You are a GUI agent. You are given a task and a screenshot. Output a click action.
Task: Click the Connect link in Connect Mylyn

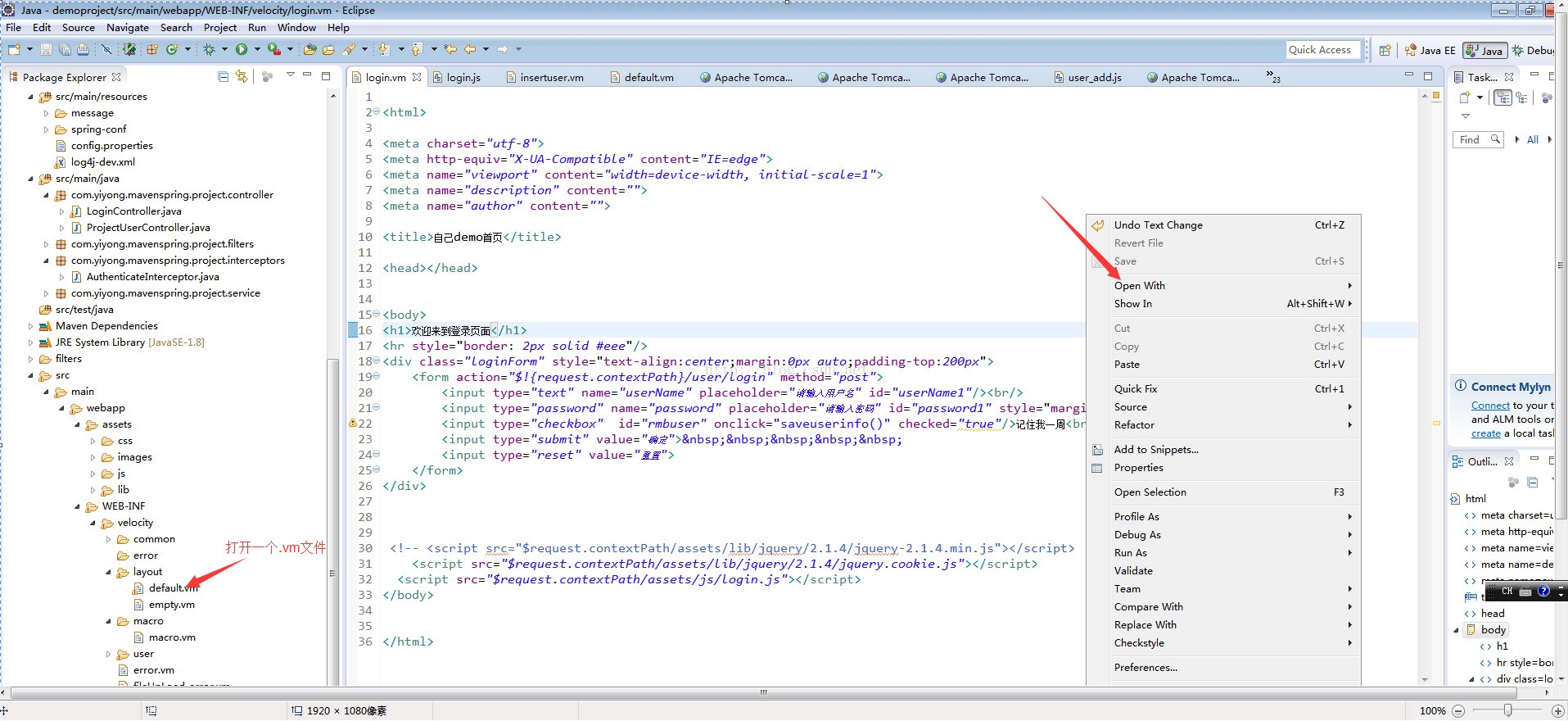point(1490,406)
